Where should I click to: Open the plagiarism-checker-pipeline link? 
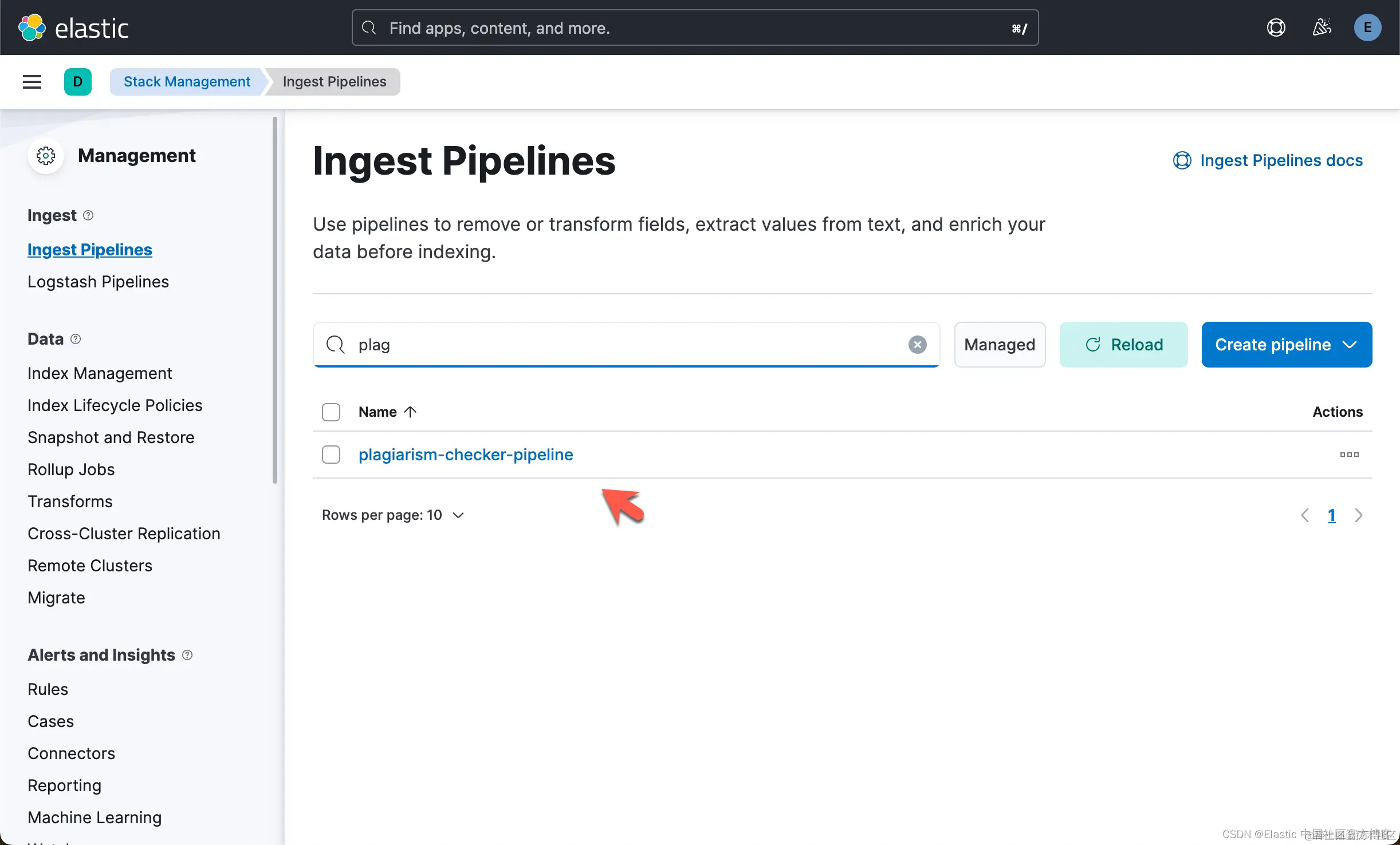tap(466, 455)
